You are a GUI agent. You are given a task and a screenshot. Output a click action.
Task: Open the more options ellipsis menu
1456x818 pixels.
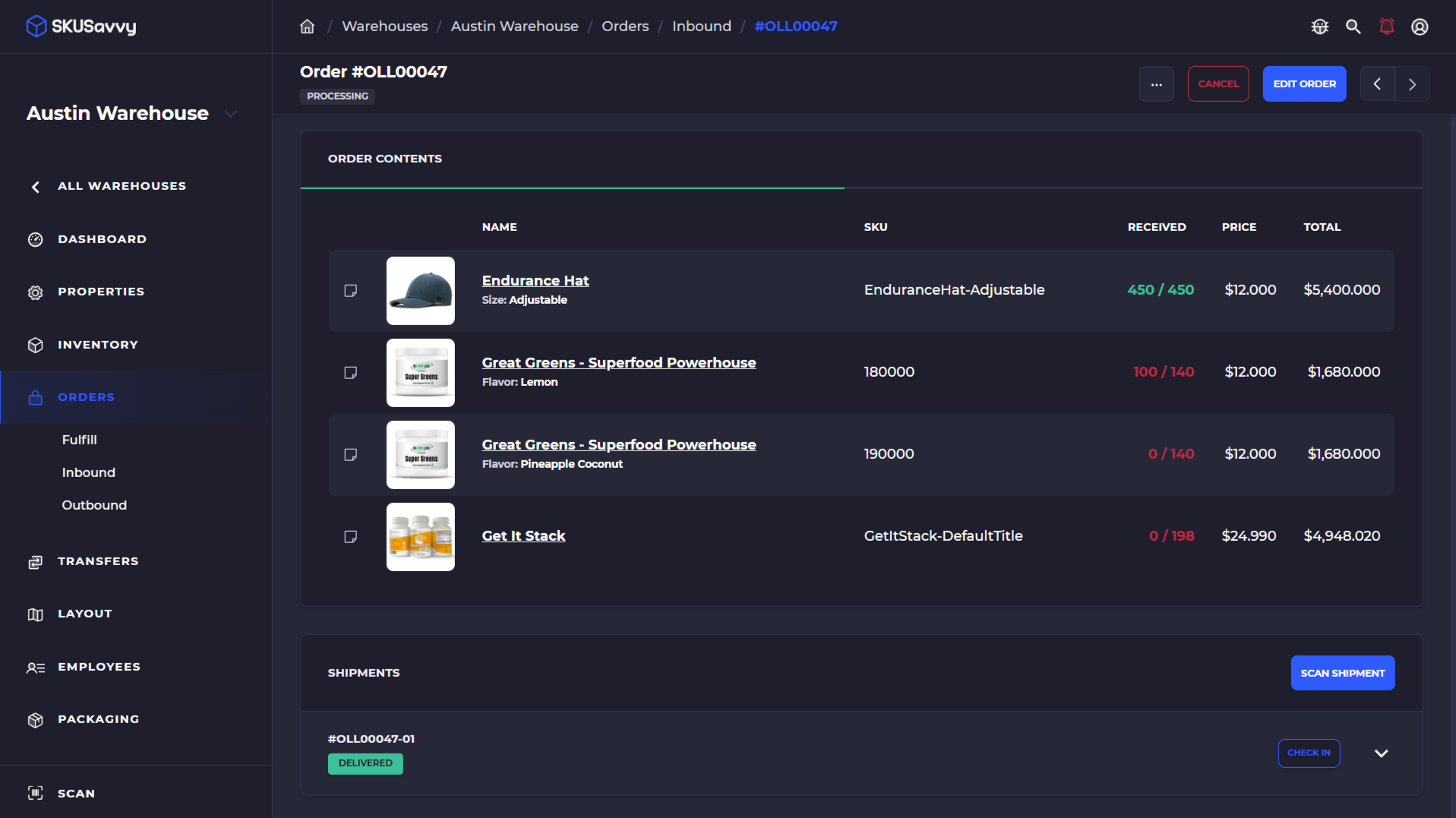(x=1156, y=84)
